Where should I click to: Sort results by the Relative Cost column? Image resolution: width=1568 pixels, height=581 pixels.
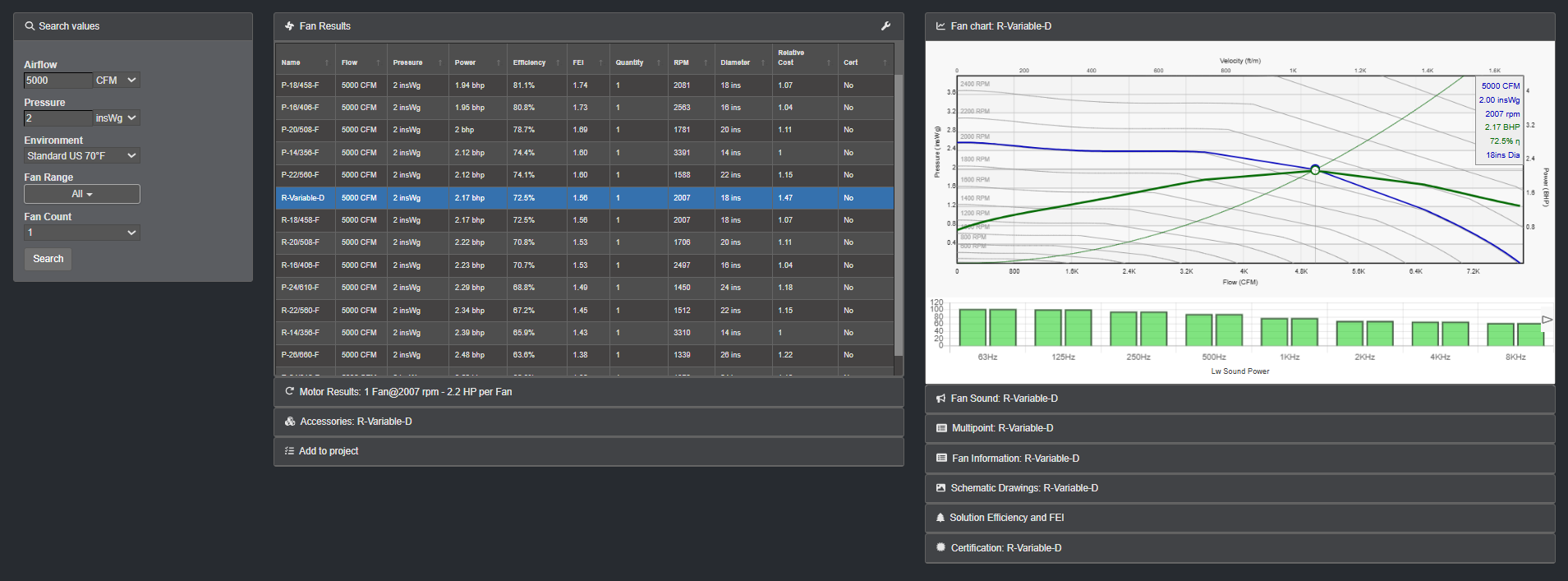[x=804, y=58]
